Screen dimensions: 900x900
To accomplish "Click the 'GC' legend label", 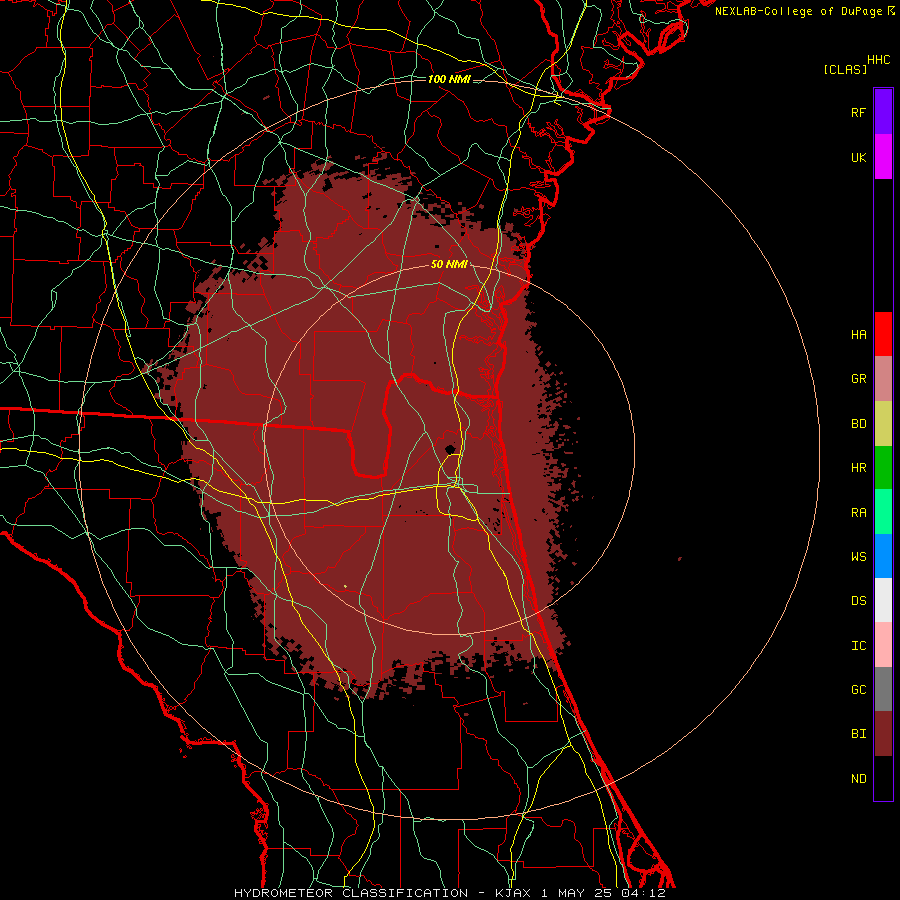I will 858,690.
